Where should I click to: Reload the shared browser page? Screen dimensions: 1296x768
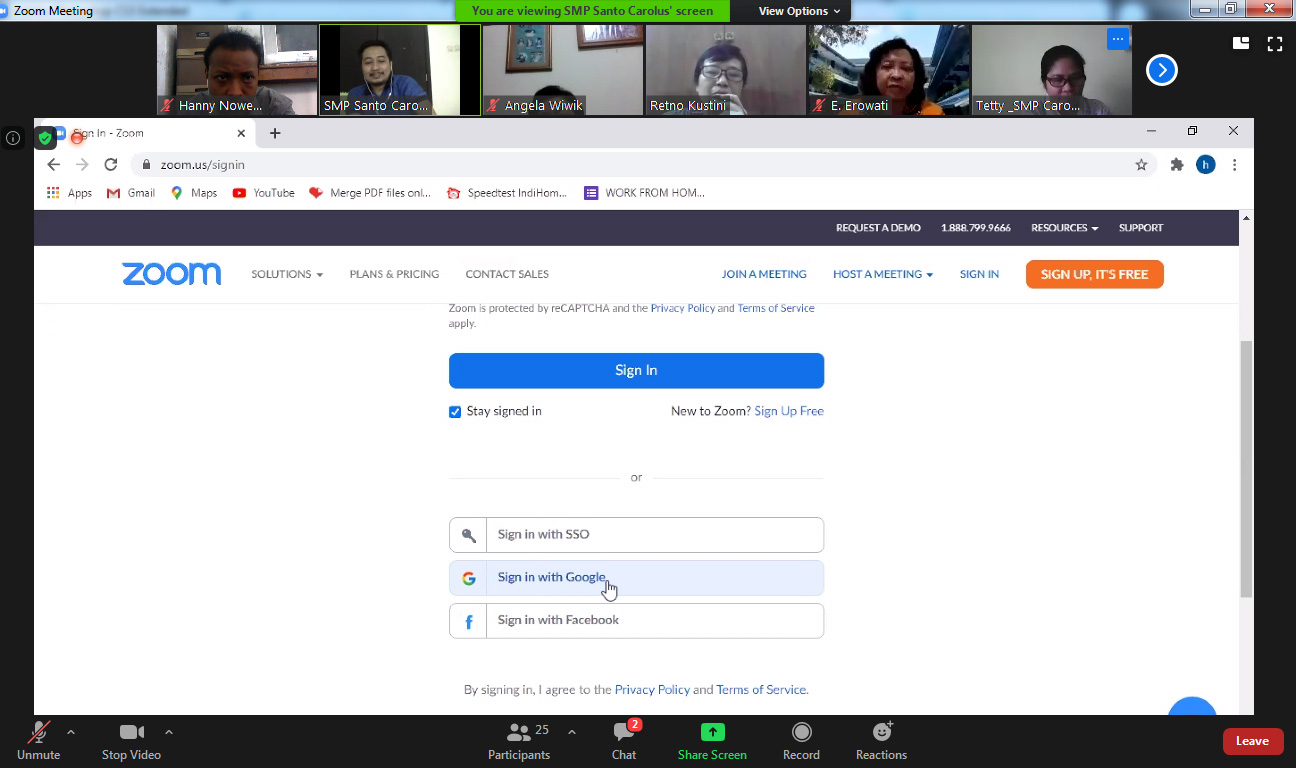pos(111,165)
